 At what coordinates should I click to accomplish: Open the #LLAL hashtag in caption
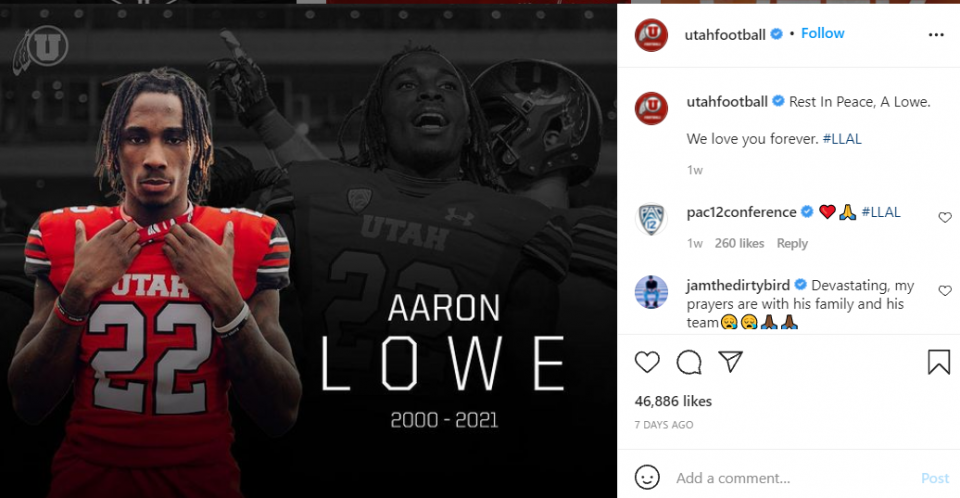(x=842, y=139)
